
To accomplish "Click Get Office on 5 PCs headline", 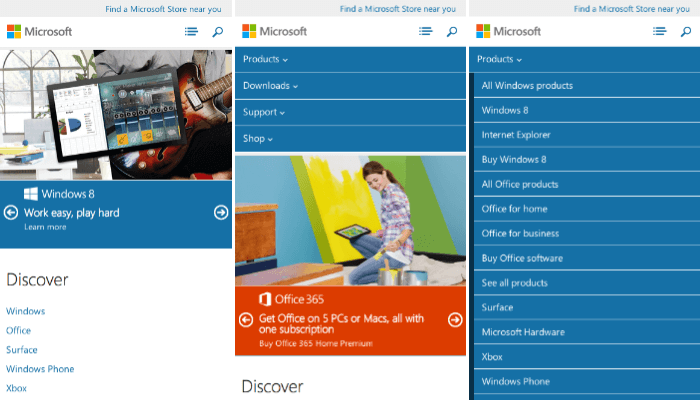I will pyautogui.click(x=342, y=324).
